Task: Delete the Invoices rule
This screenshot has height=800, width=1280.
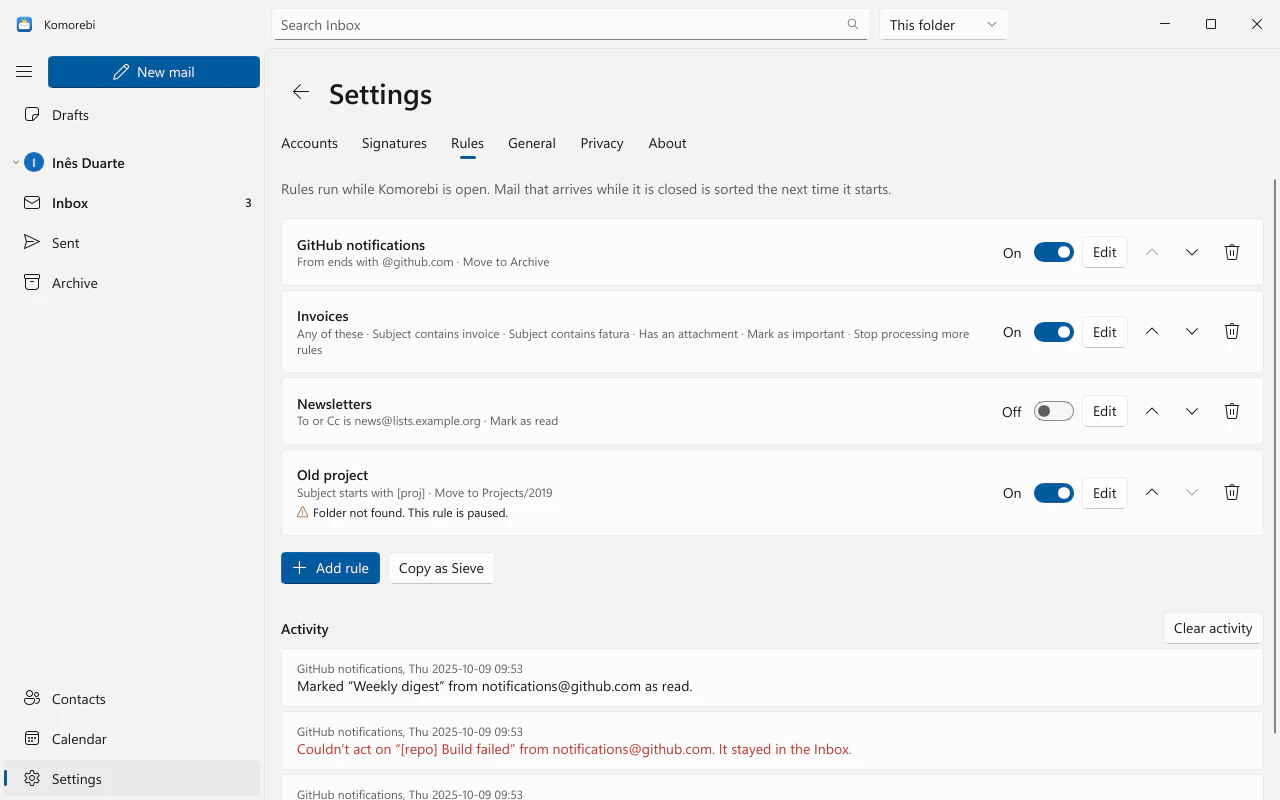Action: tap(1232, 332)
